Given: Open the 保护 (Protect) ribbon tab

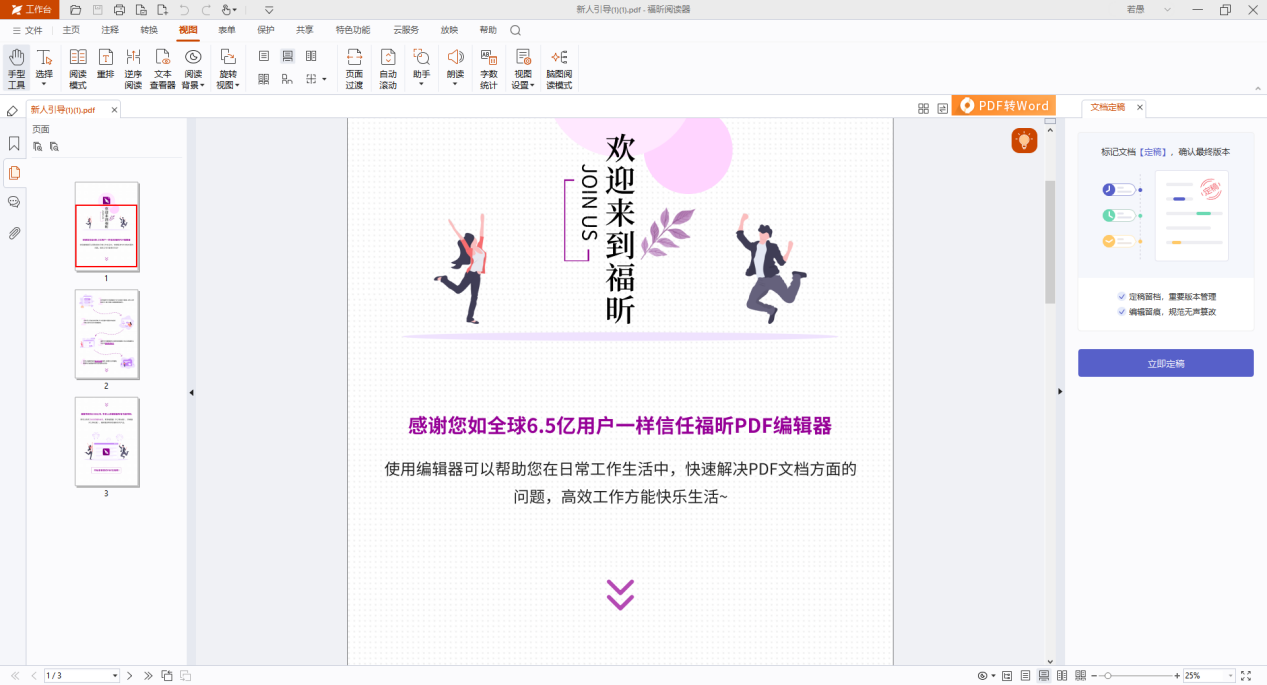Looking at the screenshot, I should click(x=266, y=30).
